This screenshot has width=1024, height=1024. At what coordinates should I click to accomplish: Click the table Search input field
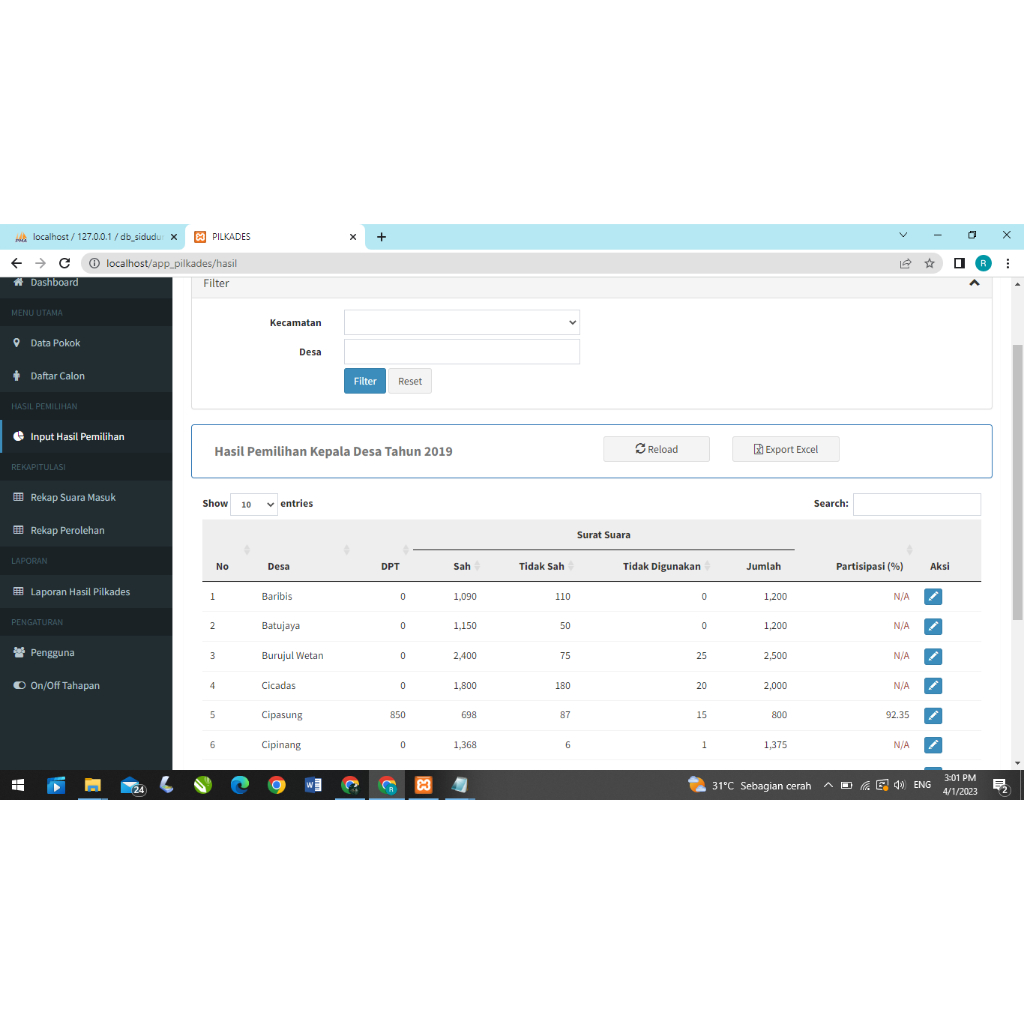916,504
